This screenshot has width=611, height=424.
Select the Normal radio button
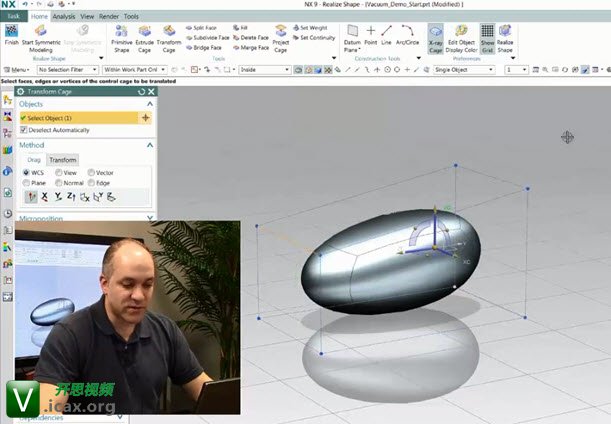[58, 183]
